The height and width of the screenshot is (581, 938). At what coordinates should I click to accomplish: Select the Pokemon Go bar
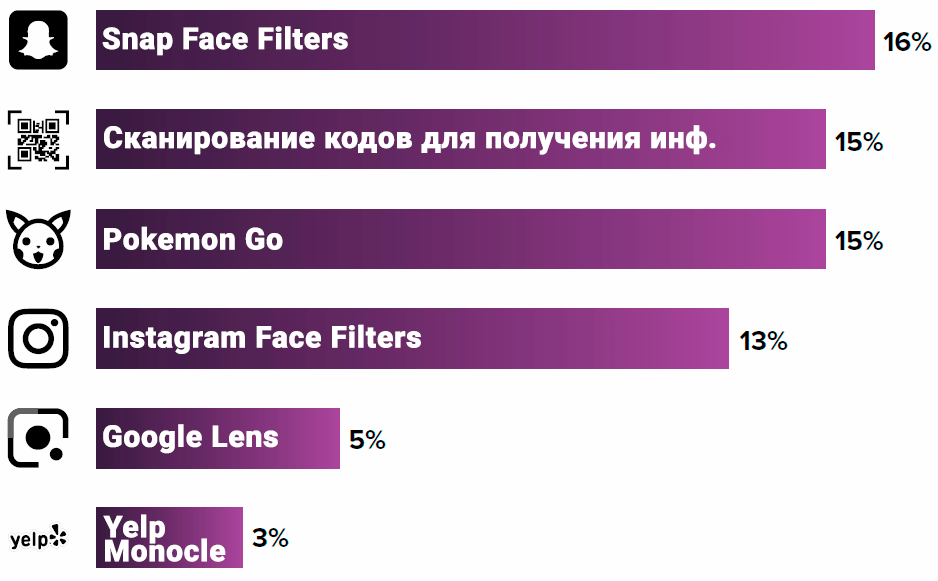click(x=550, y=239)
